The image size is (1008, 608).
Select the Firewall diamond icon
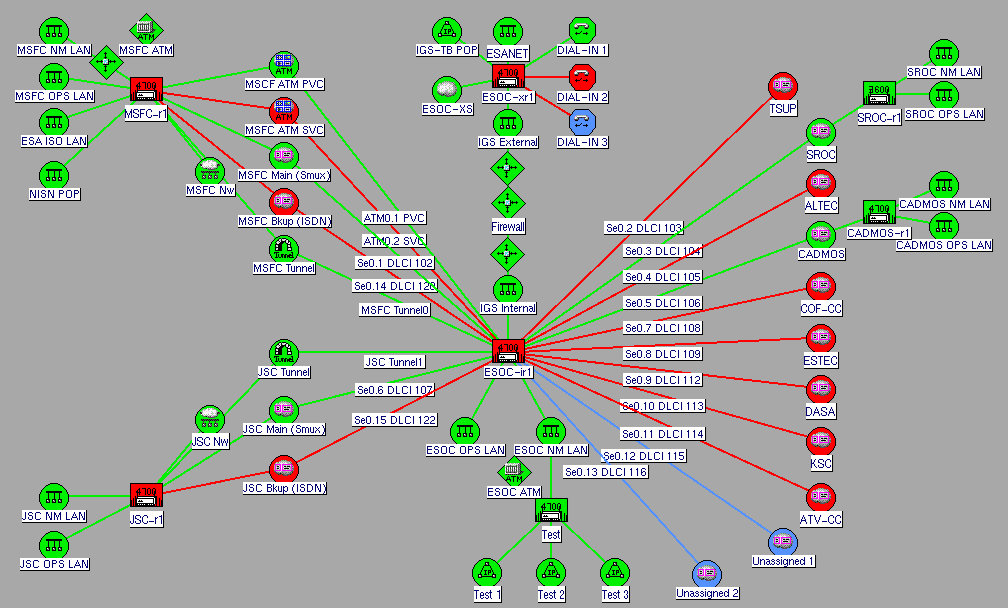click(x=508, y=202)
